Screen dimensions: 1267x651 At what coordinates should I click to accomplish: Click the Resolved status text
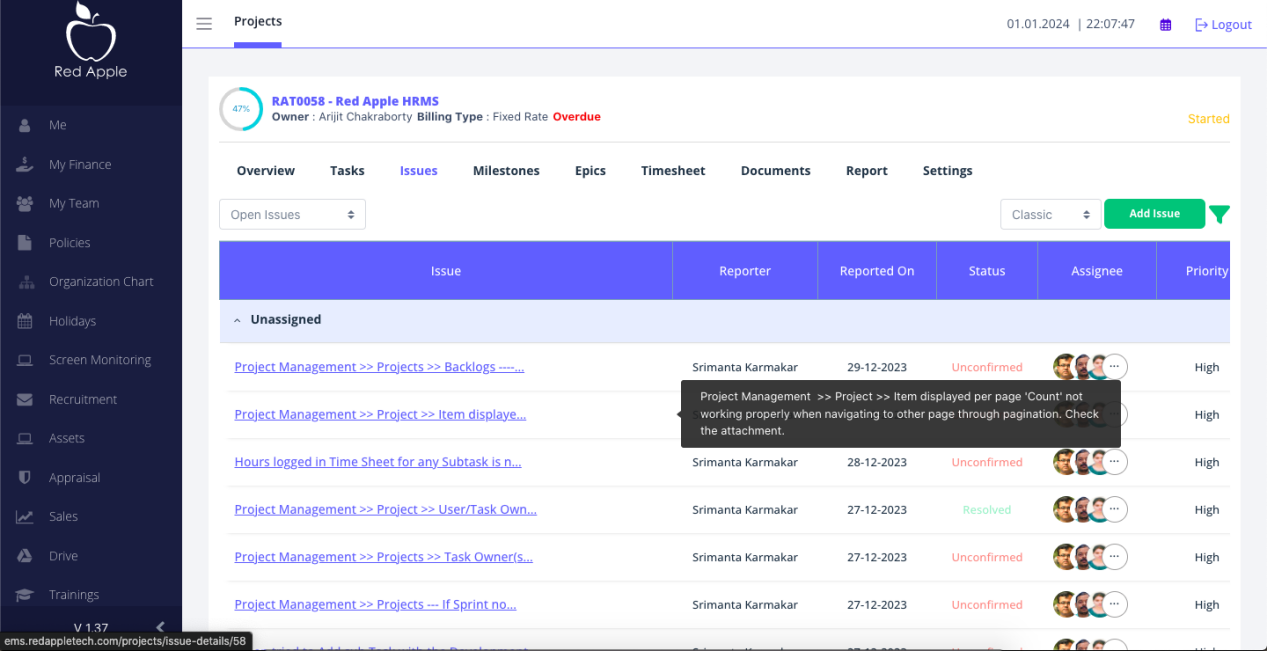987,510
